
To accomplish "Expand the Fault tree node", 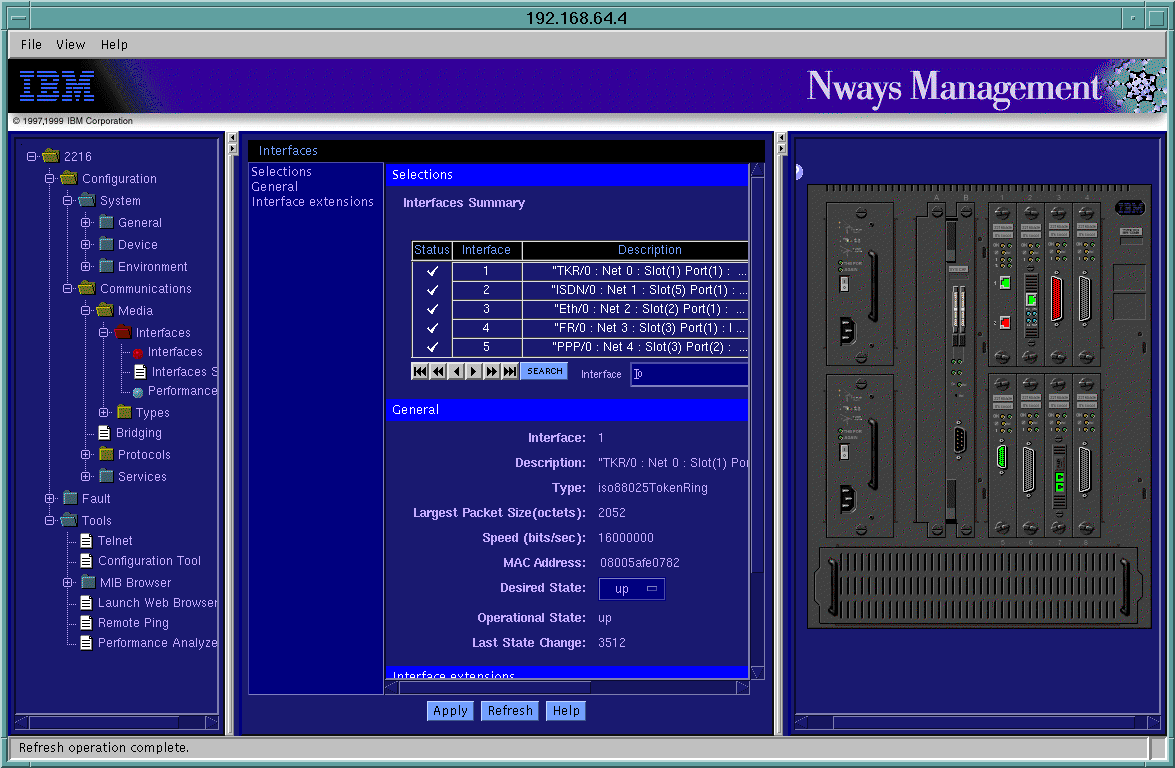I will (47, 498).
